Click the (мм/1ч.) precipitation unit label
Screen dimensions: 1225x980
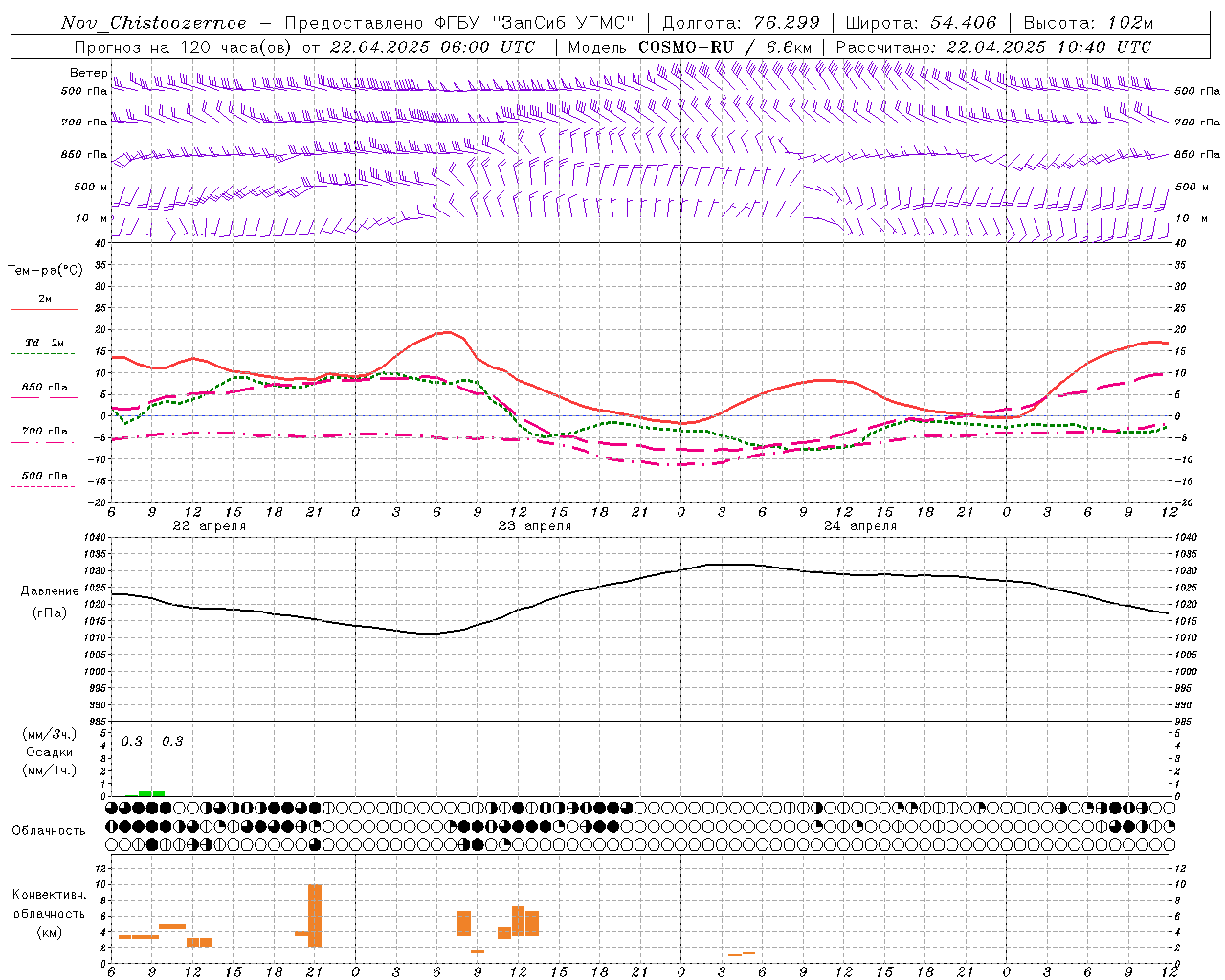[x=50, y=770]
